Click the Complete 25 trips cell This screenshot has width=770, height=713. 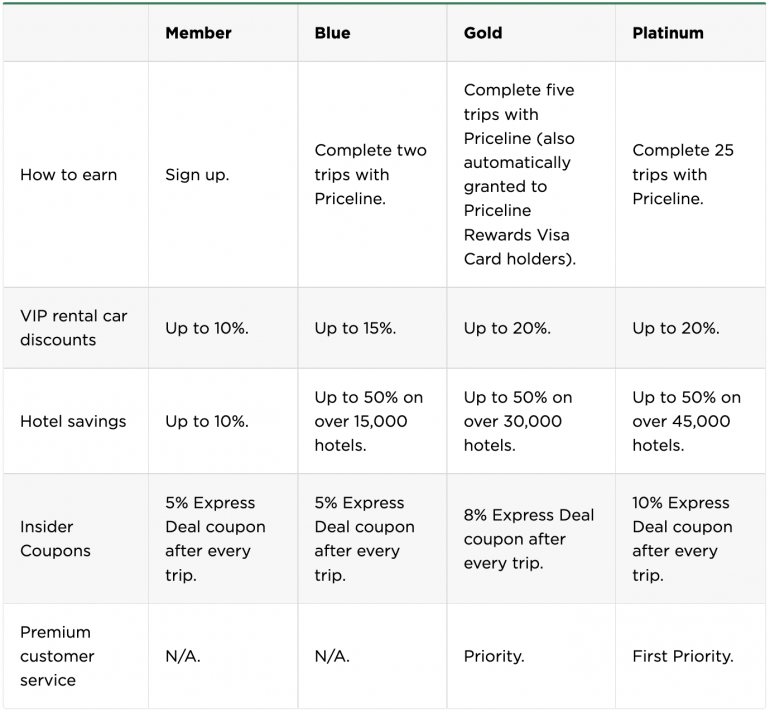(682, 175)
